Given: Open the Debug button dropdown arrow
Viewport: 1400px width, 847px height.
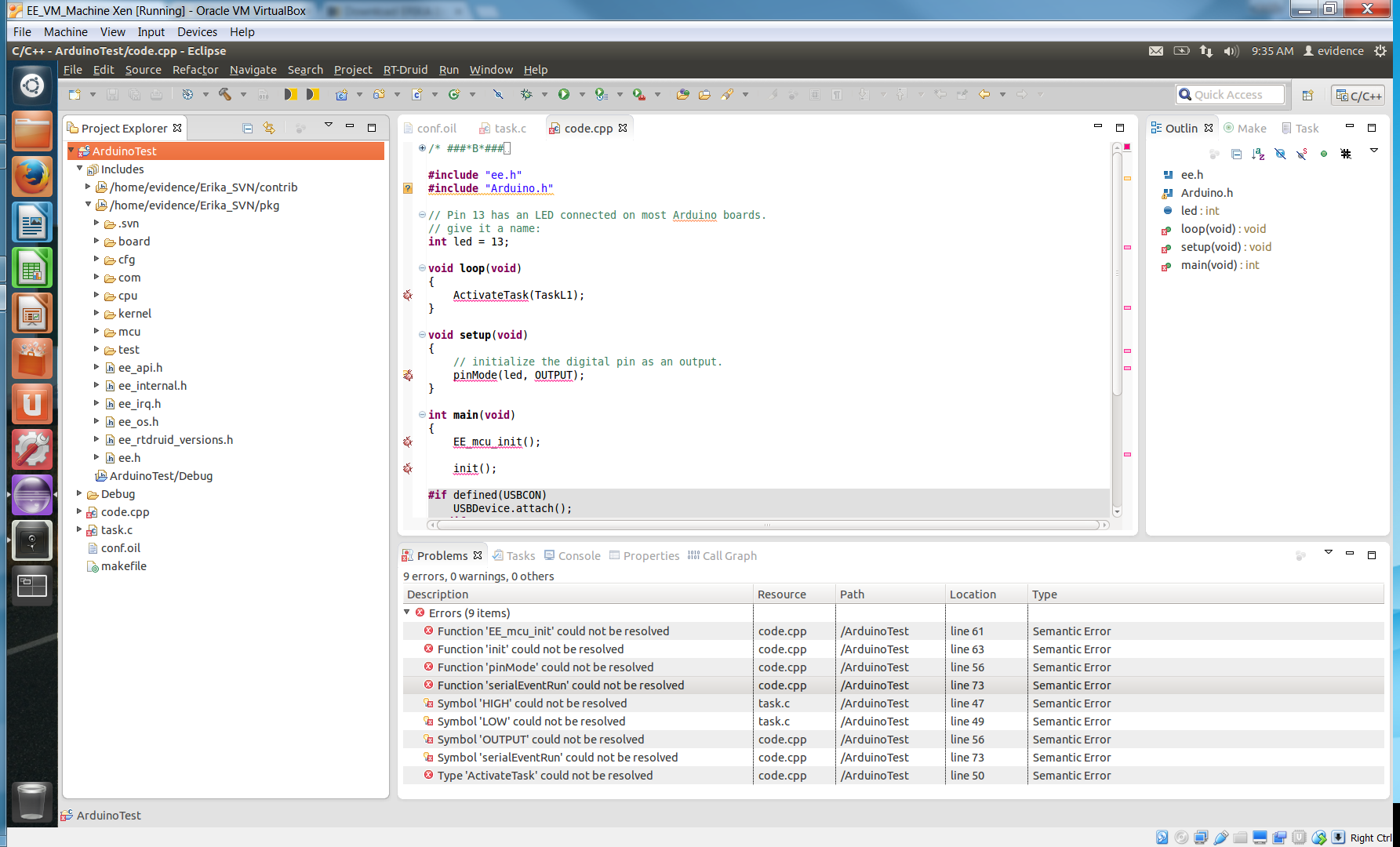Looking at the screenshot, I should pyautogui.click(x=544, y=95).
